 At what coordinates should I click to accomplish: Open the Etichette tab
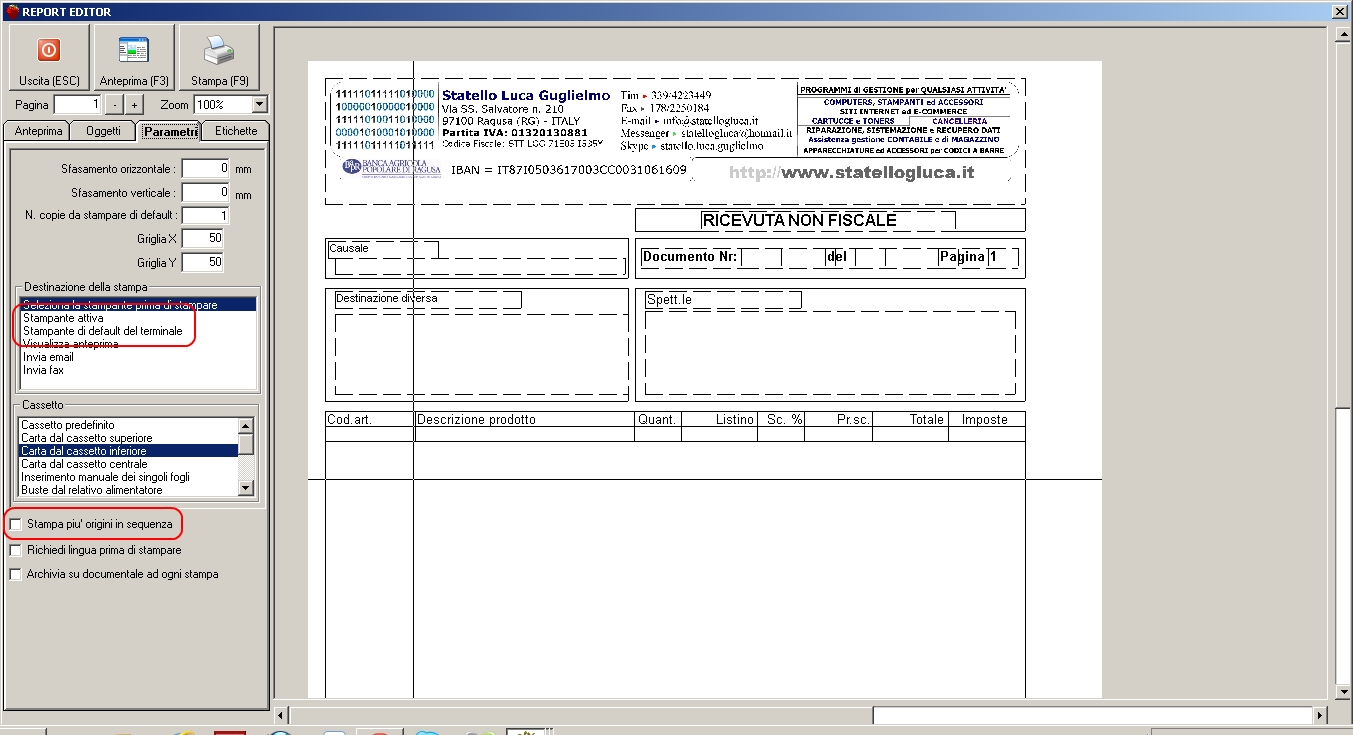pos(236,131)
